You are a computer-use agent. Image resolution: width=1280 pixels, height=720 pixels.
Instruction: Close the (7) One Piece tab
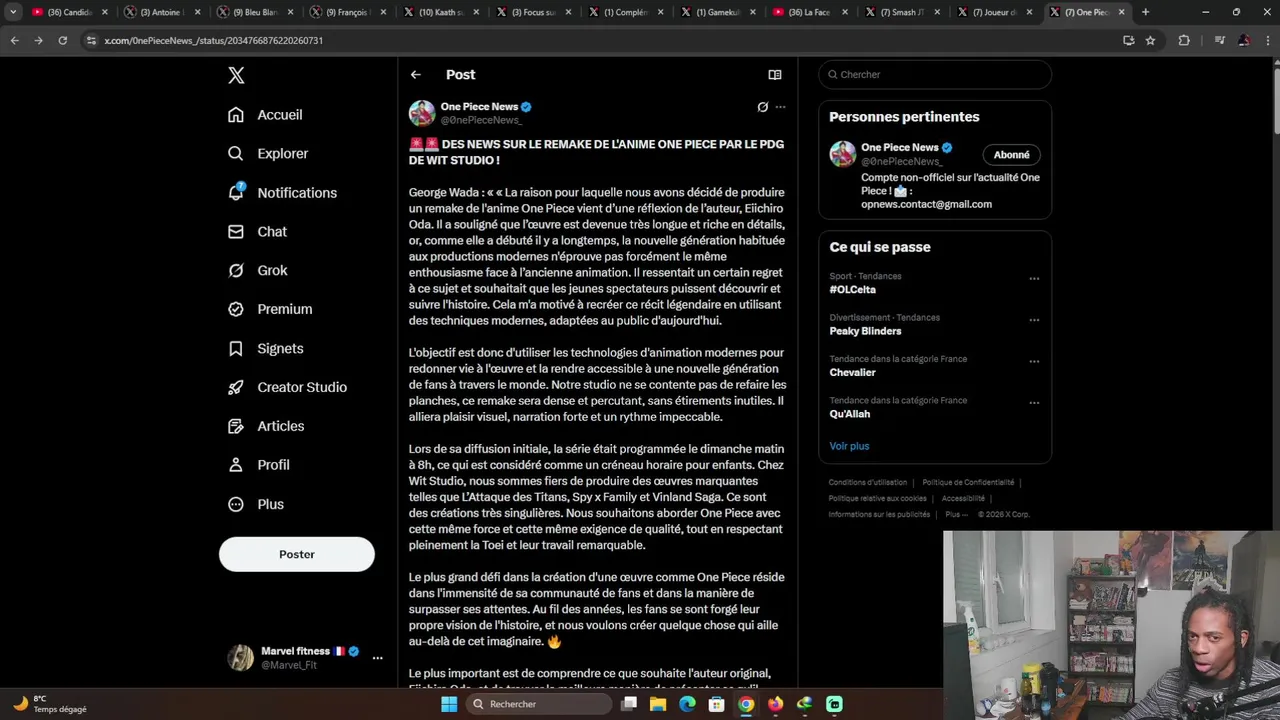[x=1121, y=12]
